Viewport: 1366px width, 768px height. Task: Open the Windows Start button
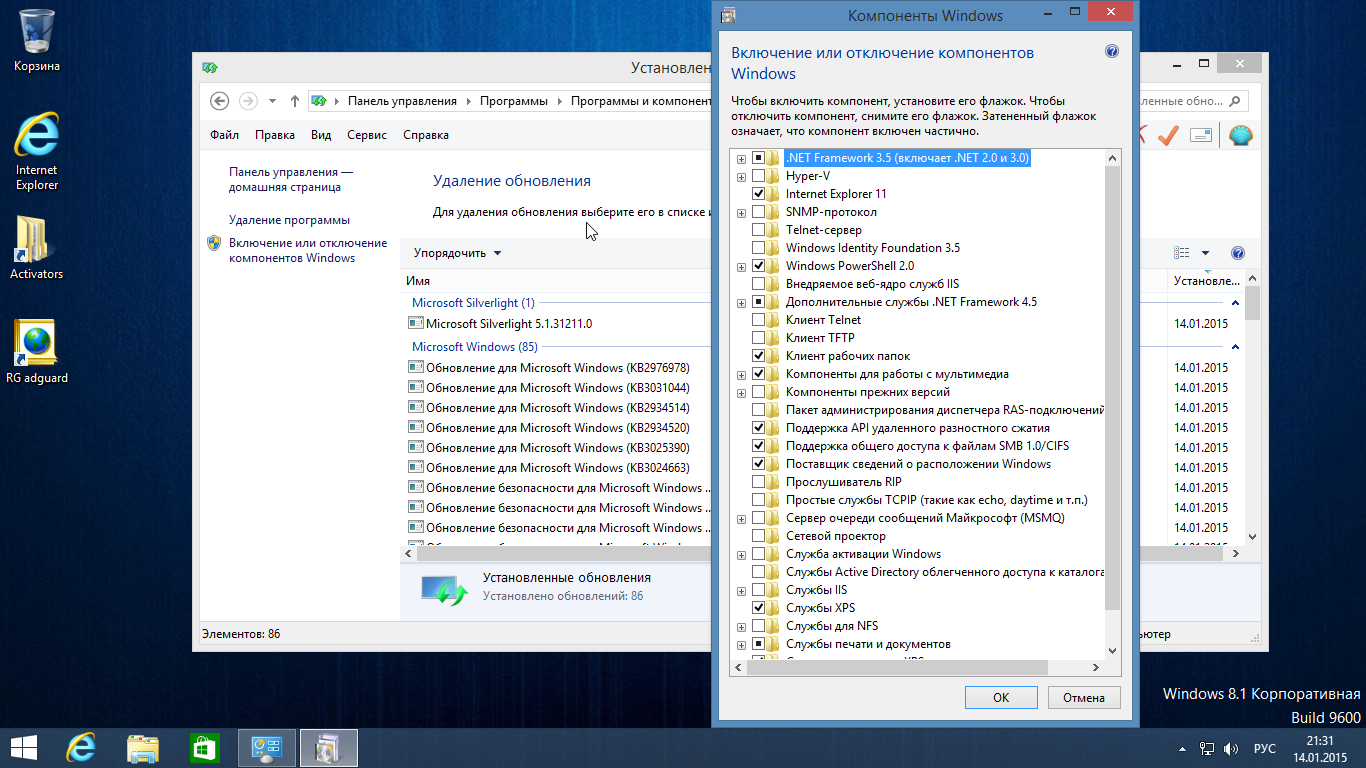(x=24, y=747)
